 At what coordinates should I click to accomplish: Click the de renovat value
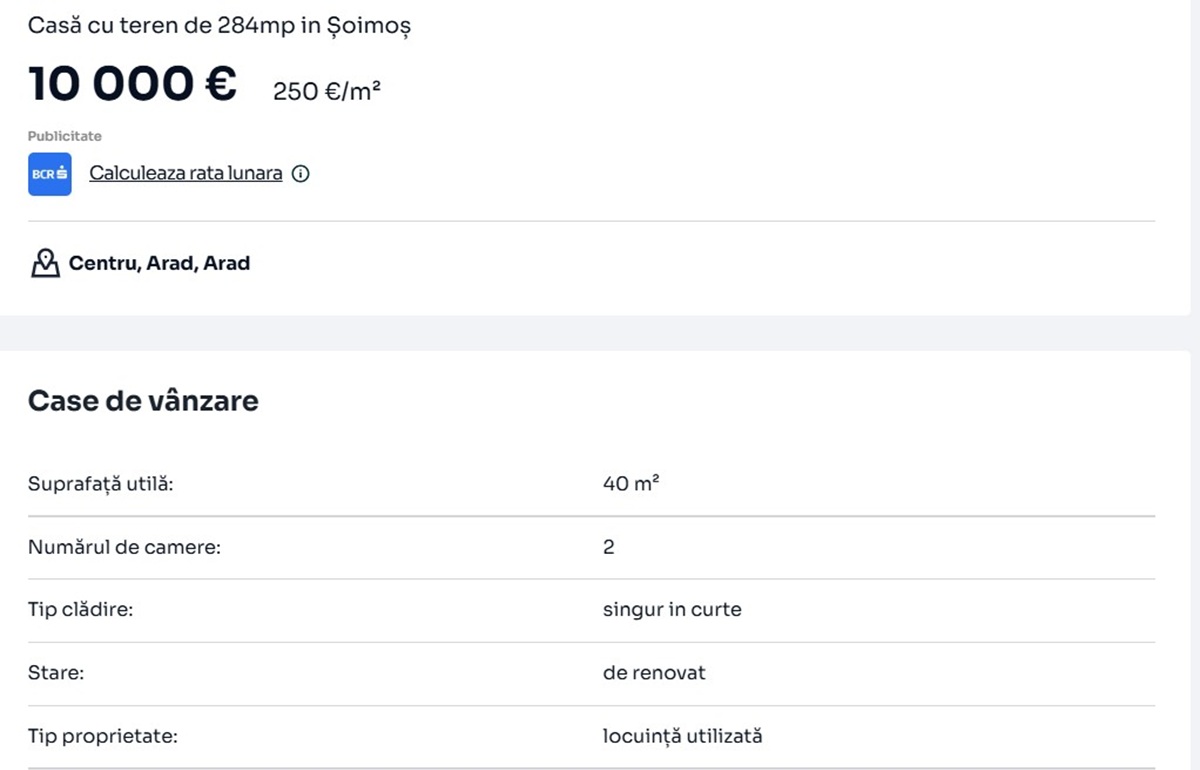[654, 673]
